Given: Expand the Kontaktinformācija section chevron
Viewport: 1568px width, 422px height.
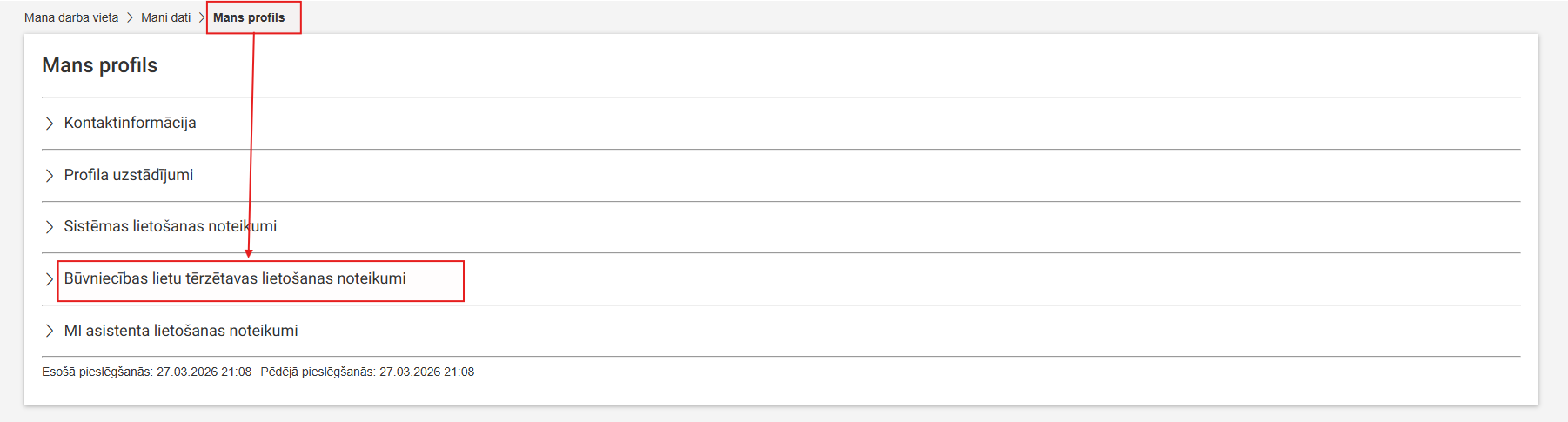Looking at the screenshot, I should tap(50, 124).
